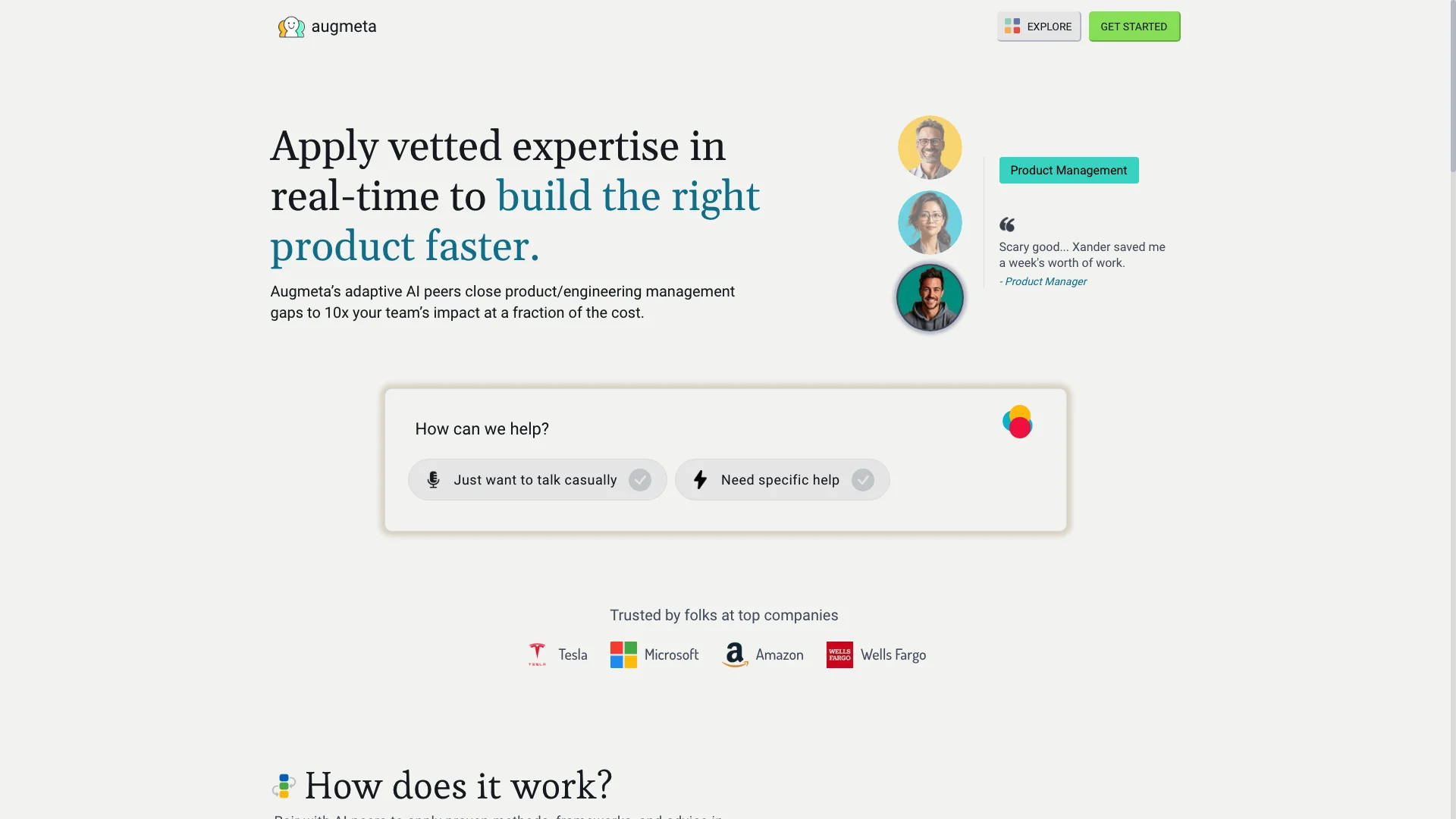Click the Tesla logo icon
1456x819 pixels.
pos(536,654)
